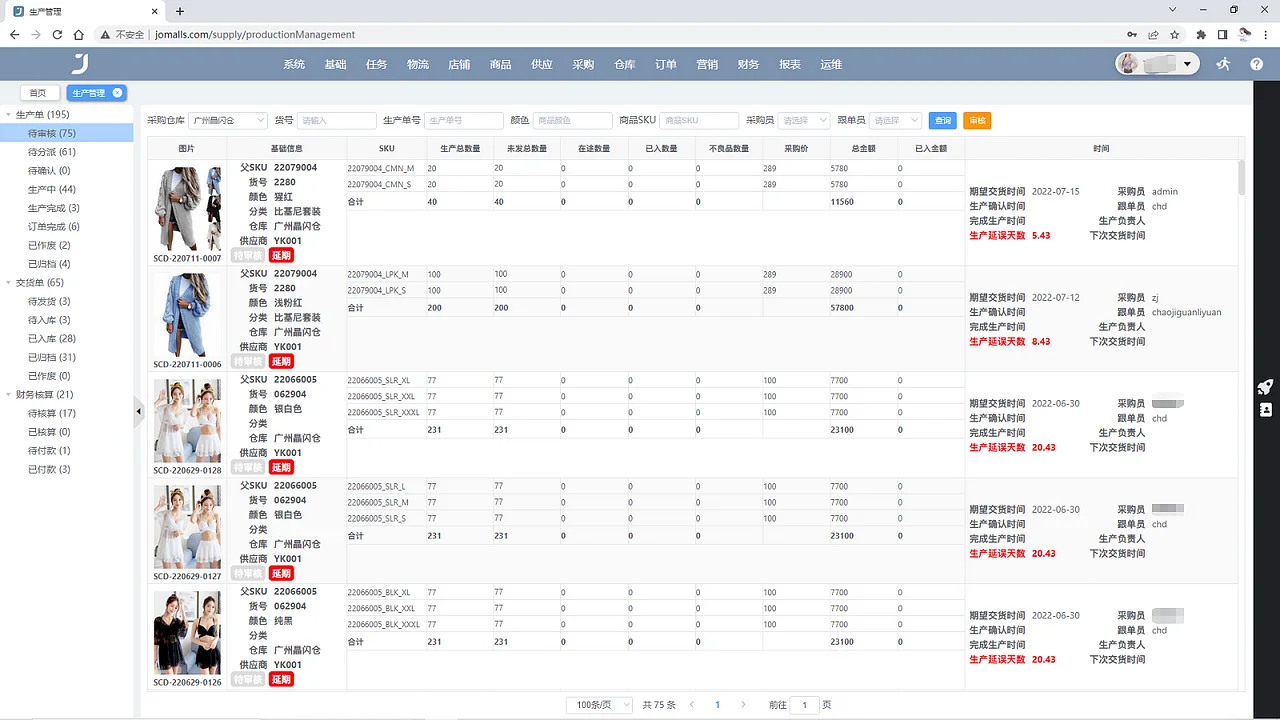The height and width of the screenshot is (720, 1280).
Task: Open the 100条/页 page size dropdown
Action: 597,705
